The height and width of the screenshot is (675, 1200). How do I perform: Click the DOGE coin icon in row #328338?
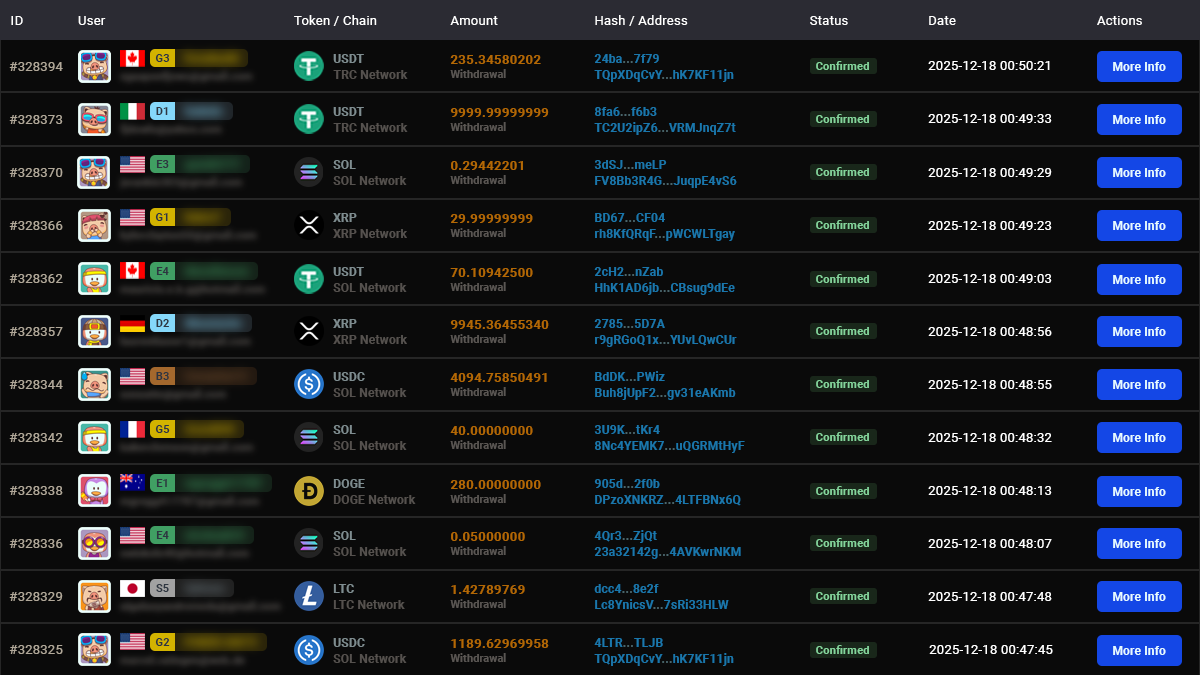(308, 491)
